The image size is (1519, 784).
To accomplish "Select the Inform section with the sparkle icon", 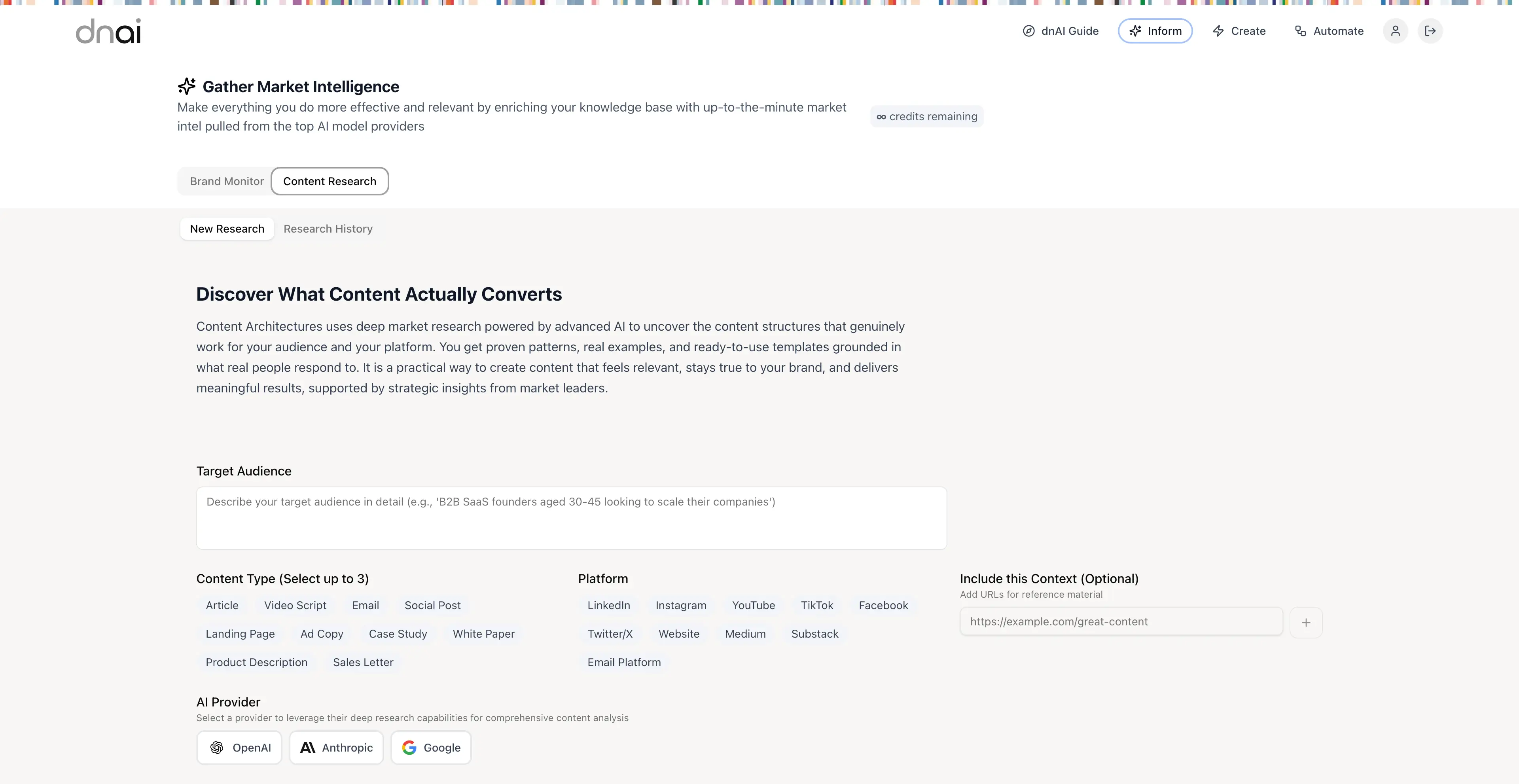I will [x=1155, y=30].
